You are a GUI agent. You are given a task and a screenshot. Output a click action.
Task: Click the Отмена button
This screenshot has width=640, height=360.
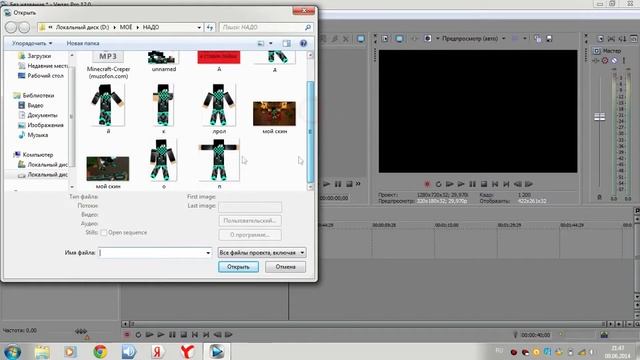[x=285, y=267]
